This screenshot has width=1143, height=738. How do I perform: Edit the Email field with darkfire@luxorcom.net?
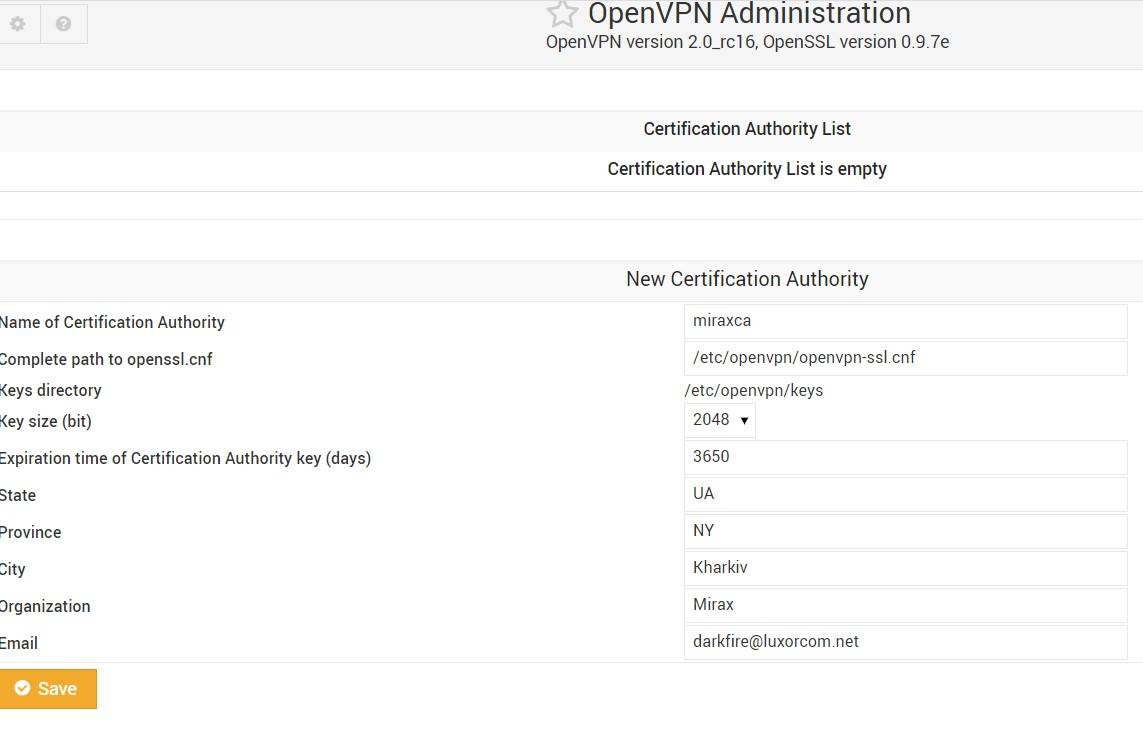tap(905, 642)
